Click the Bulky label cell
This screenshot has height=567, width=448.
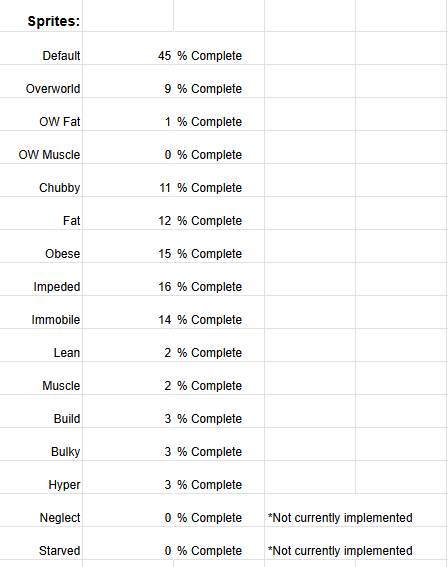tap(41, 444)
